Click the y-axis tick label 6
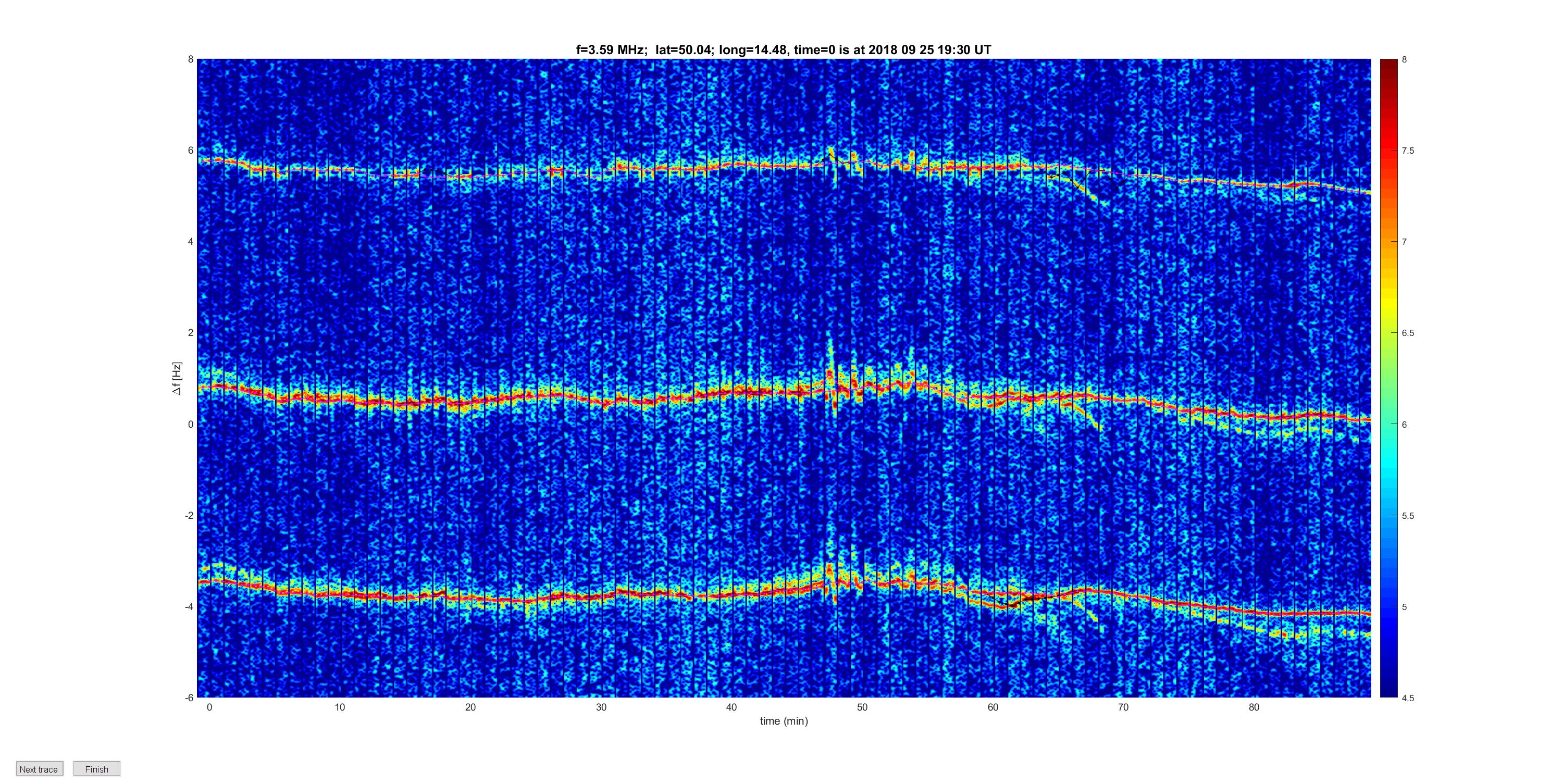The image size is (1563, 784). click(x=191, y=151)
